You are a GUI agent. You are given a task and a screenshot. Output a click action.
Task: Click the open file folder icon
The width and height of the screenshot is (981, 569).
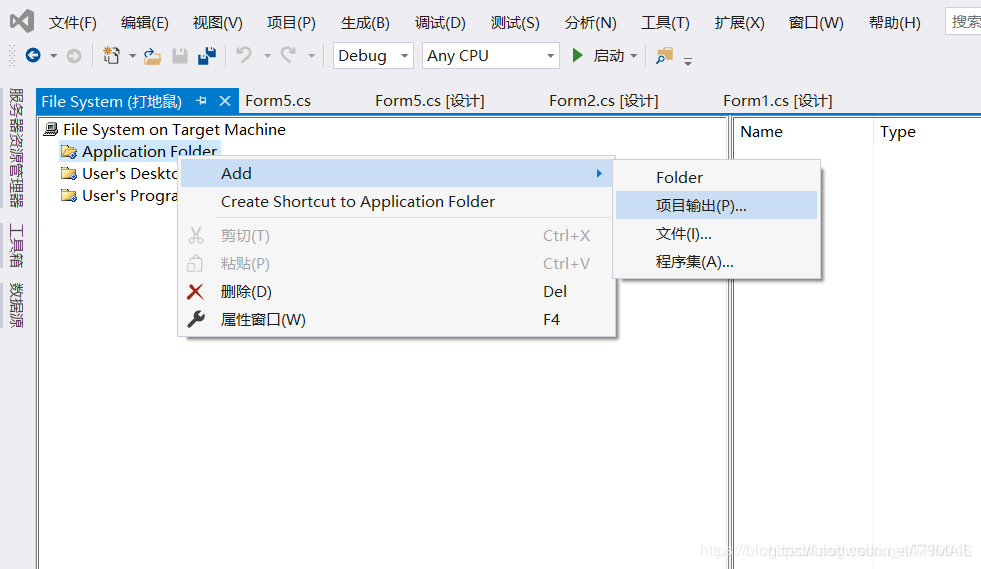[152, 56]
